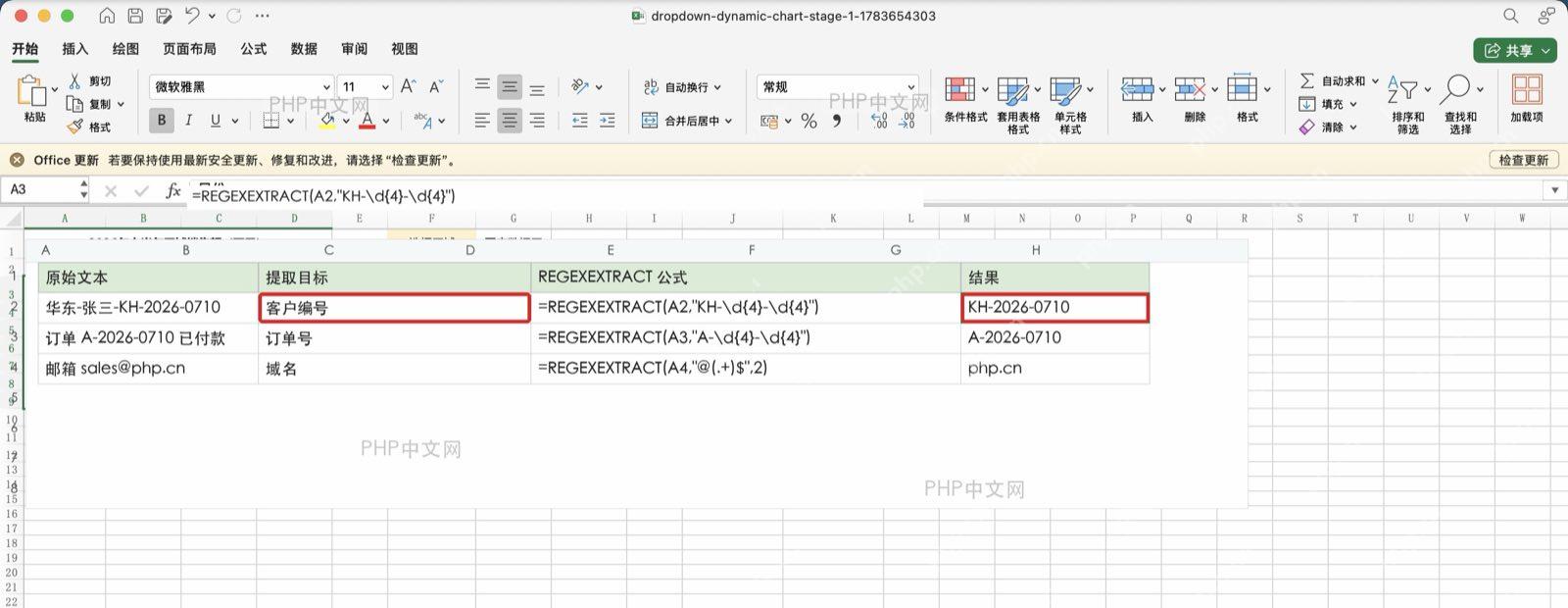Open the more commands ellipsis in title bar
1568x608 pixels.
pyautogui.click(x=262, y=16)
